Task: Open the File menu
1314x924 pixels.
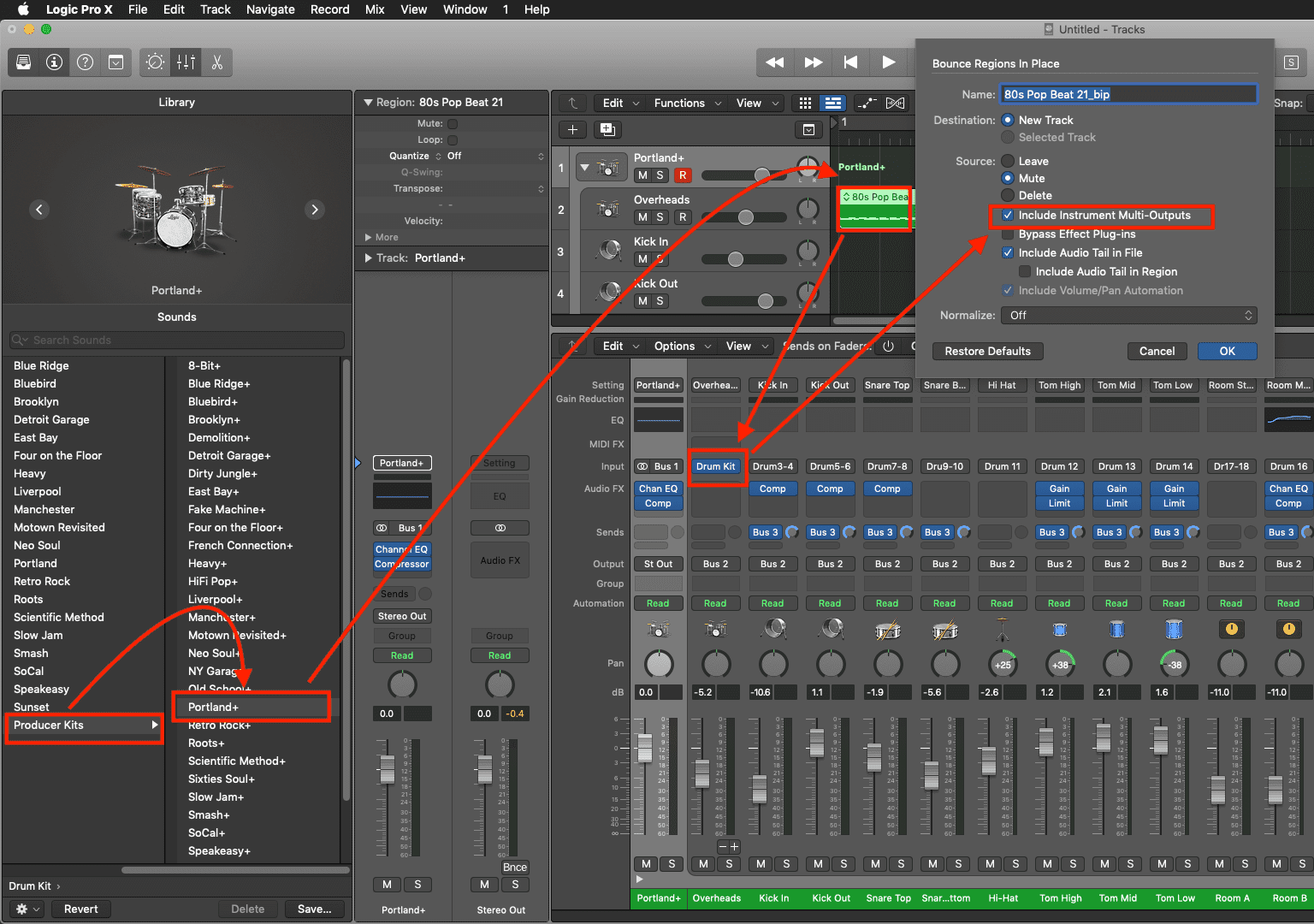Action: click(x=138, y=9)
